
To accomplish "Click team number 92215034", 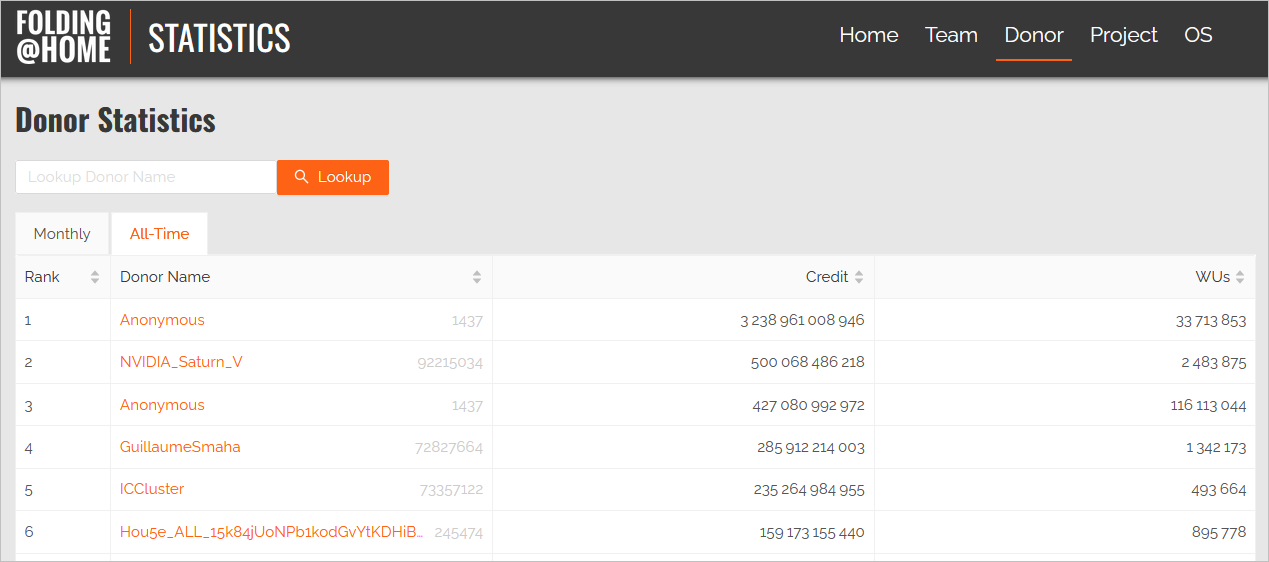I will coord(450,363).
